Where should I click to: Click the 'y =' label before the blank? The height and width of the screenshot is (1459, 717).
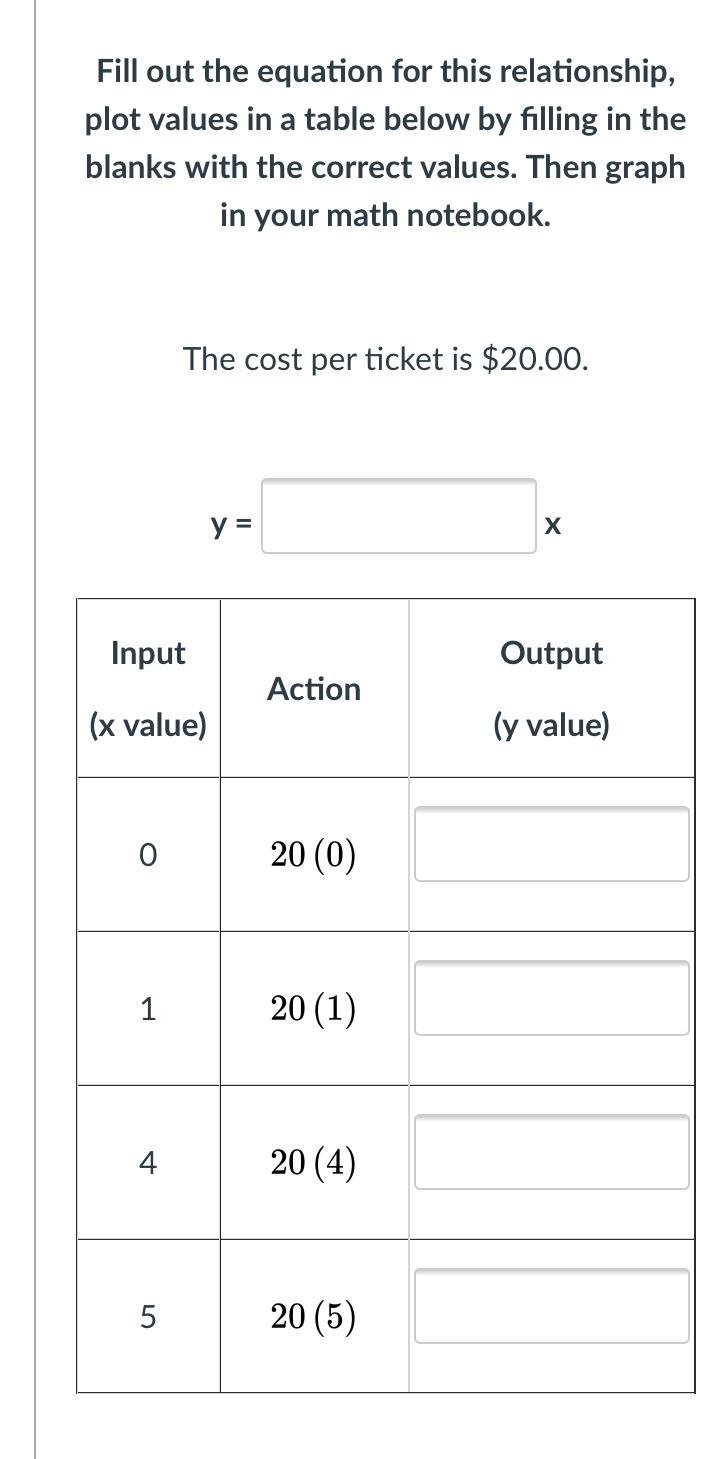point(231,523)
